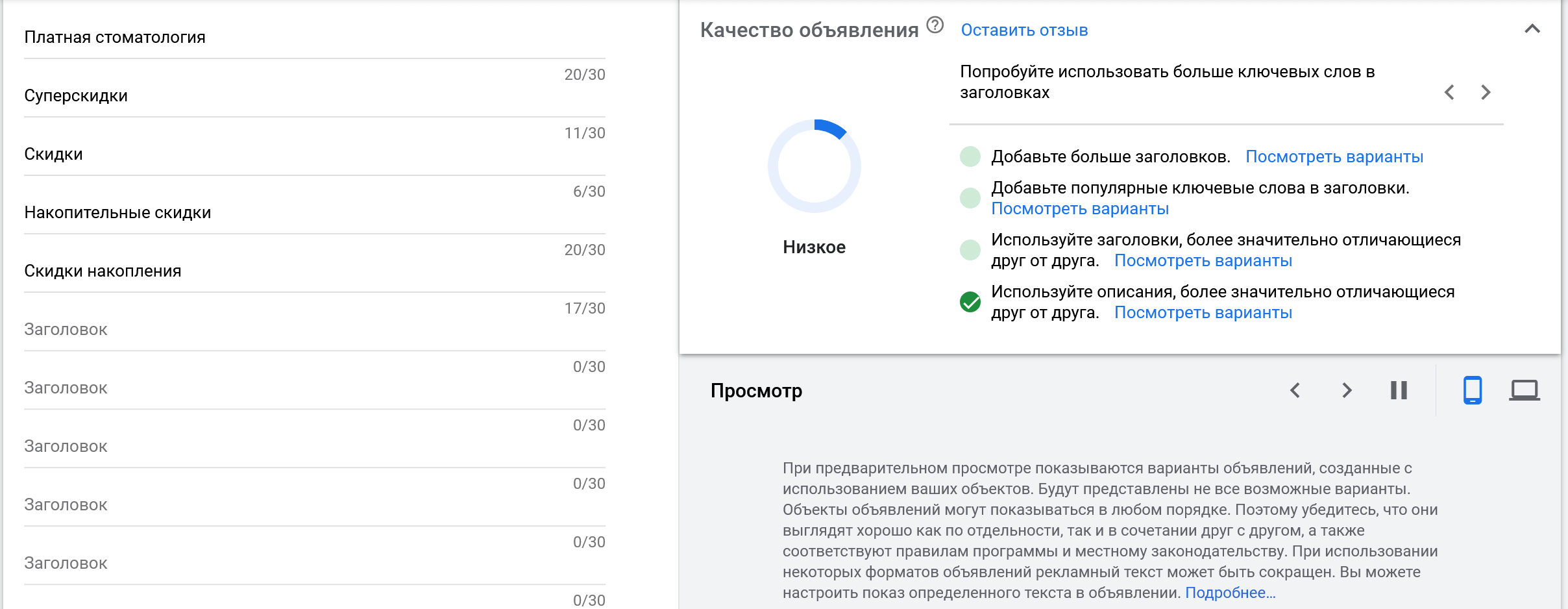Viewport: 1568px width, 609px height.
Task: Open the 'Подробнее…' link
Action: pyautogui.click(x=1231, y=593)
